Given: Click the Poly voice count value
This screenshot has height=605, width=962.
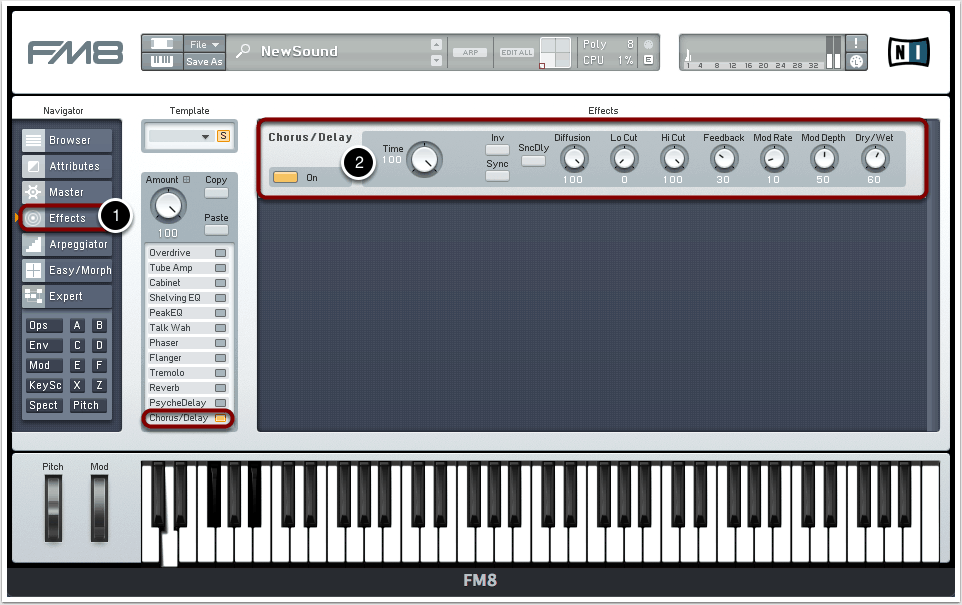Looking at the screenshot, I should 630,44.
